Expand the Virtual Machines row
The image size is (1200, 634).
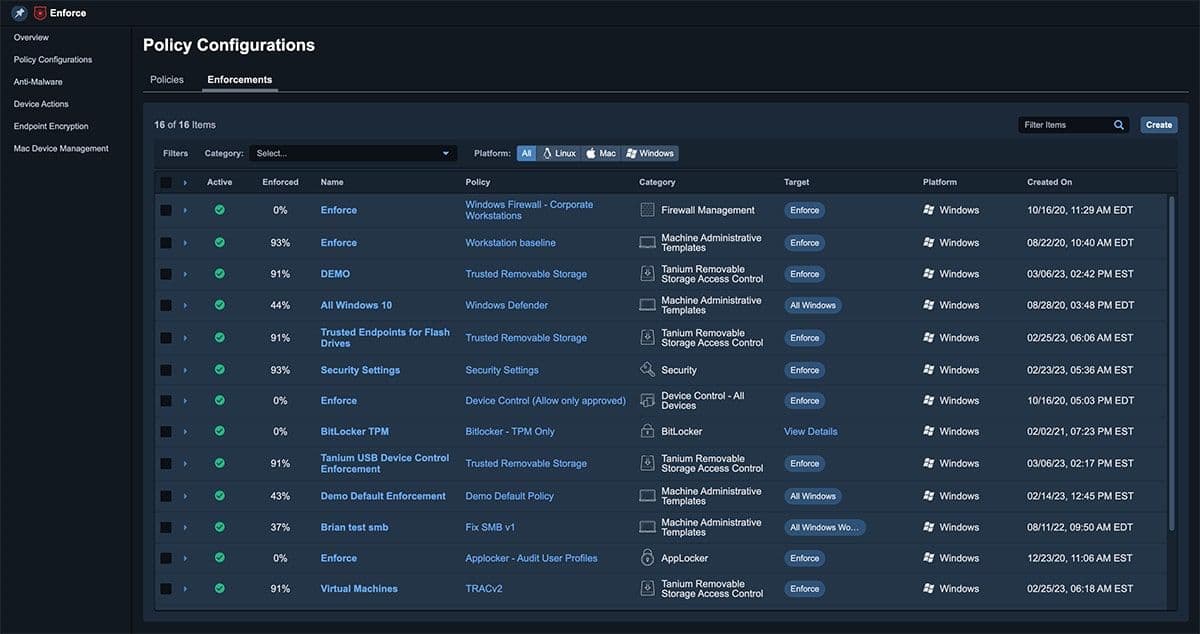(185, 589)
